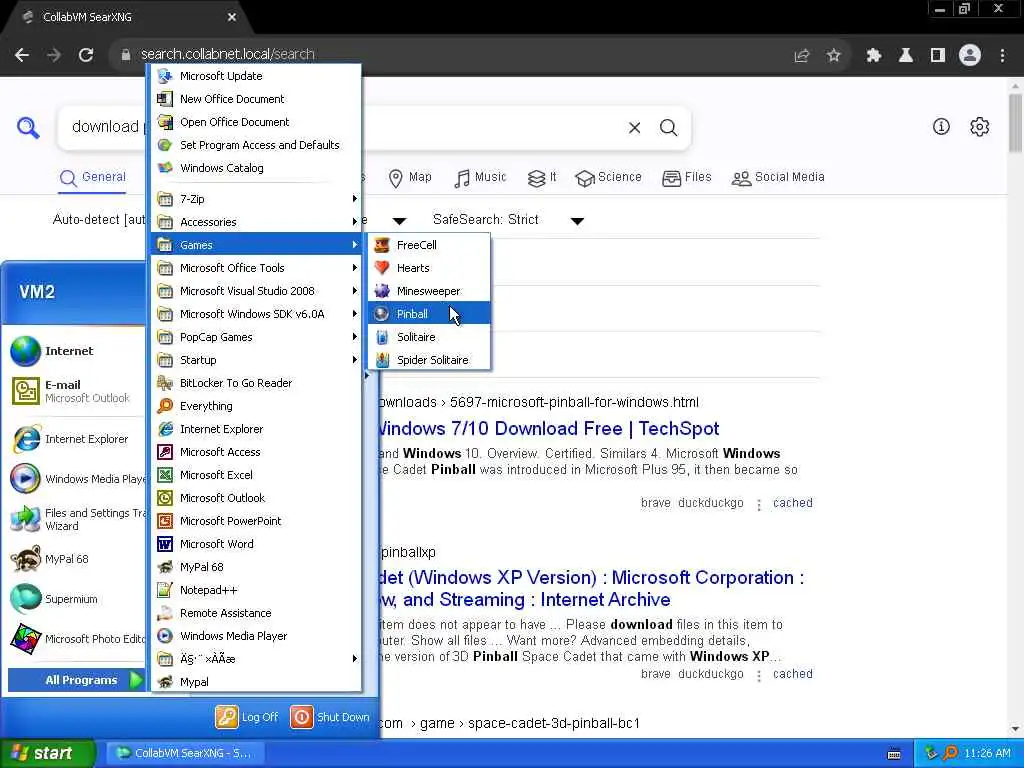The image size is (1024, 768).
Task: Click the Shut Down button
Action: [x=330, y=717]
